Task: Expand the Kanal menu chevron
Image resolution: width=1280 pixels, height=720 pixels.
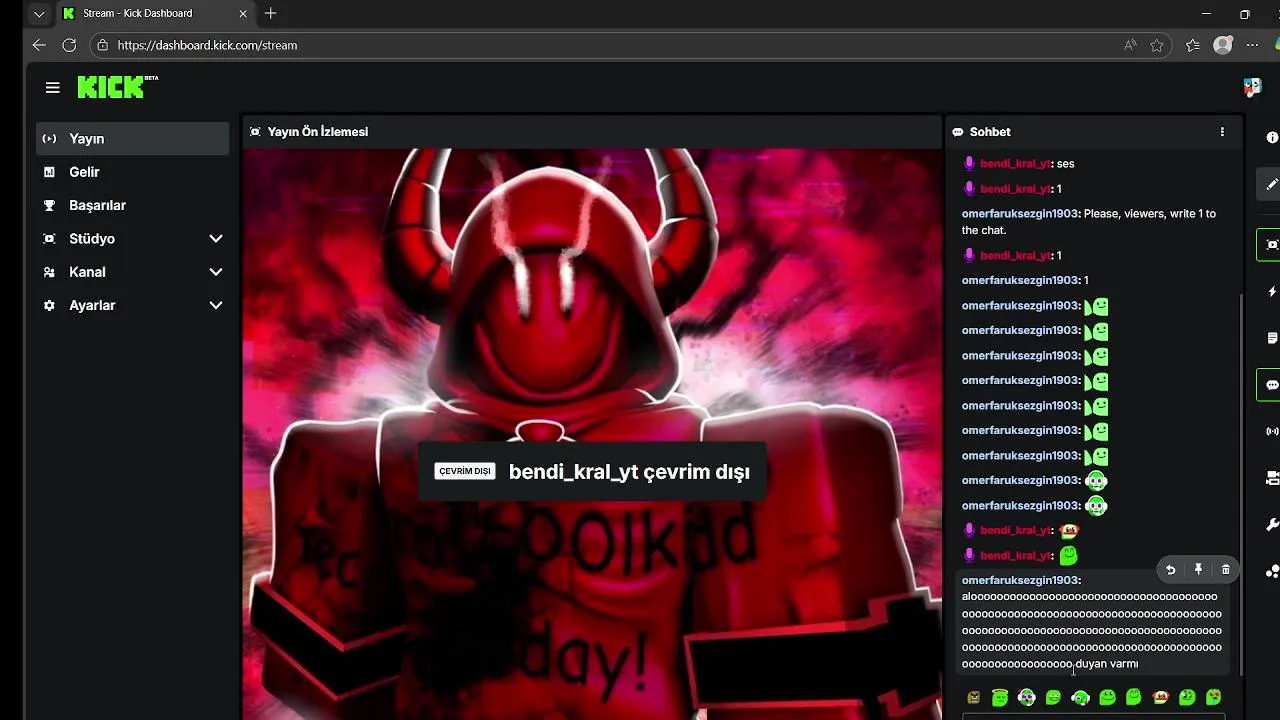Action: (215, 272)
